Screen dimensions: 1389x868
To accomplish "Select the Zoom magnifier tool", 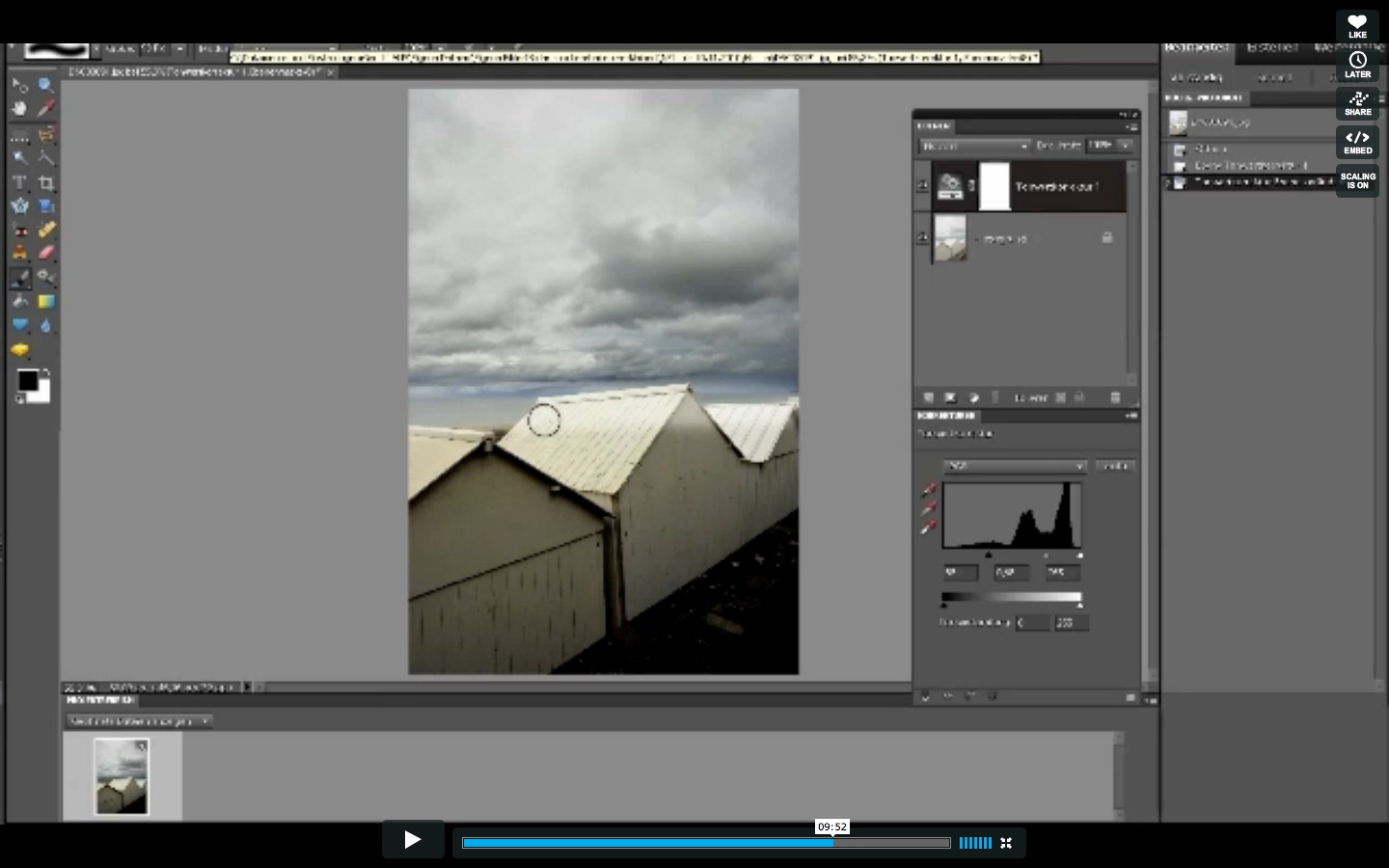I will 45,85.
